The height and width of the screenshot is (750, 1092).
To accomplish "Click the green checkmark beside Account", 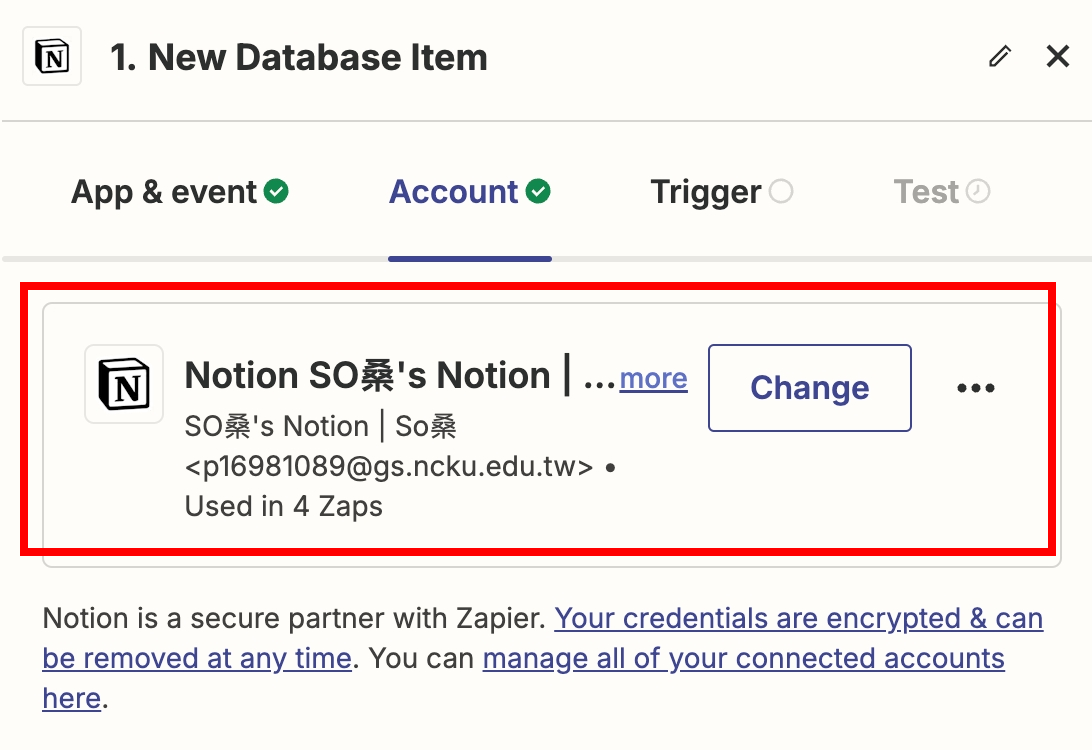I will click(539, 191).
